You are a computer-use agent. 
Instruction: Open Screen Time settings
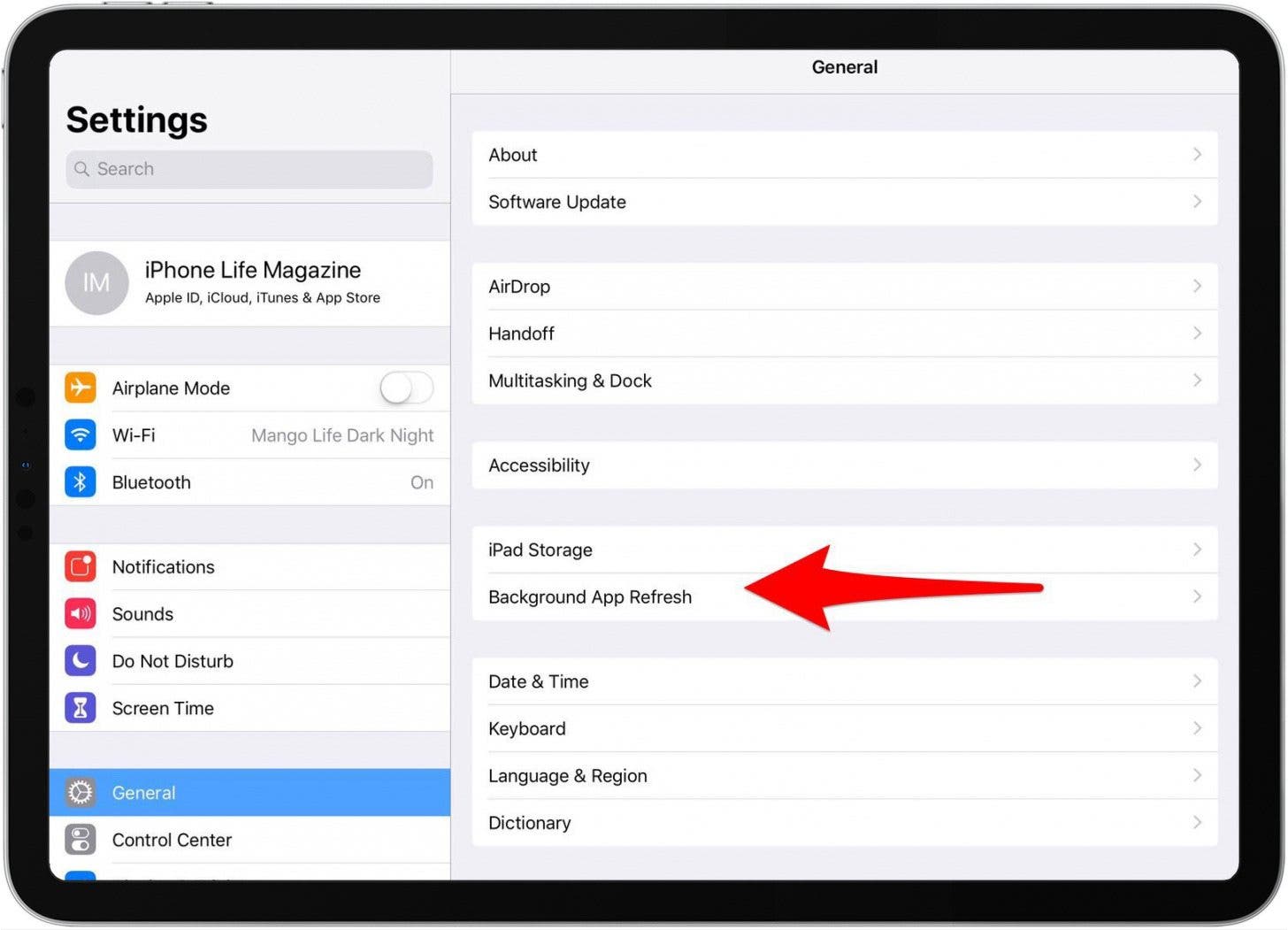coord(249,707)
